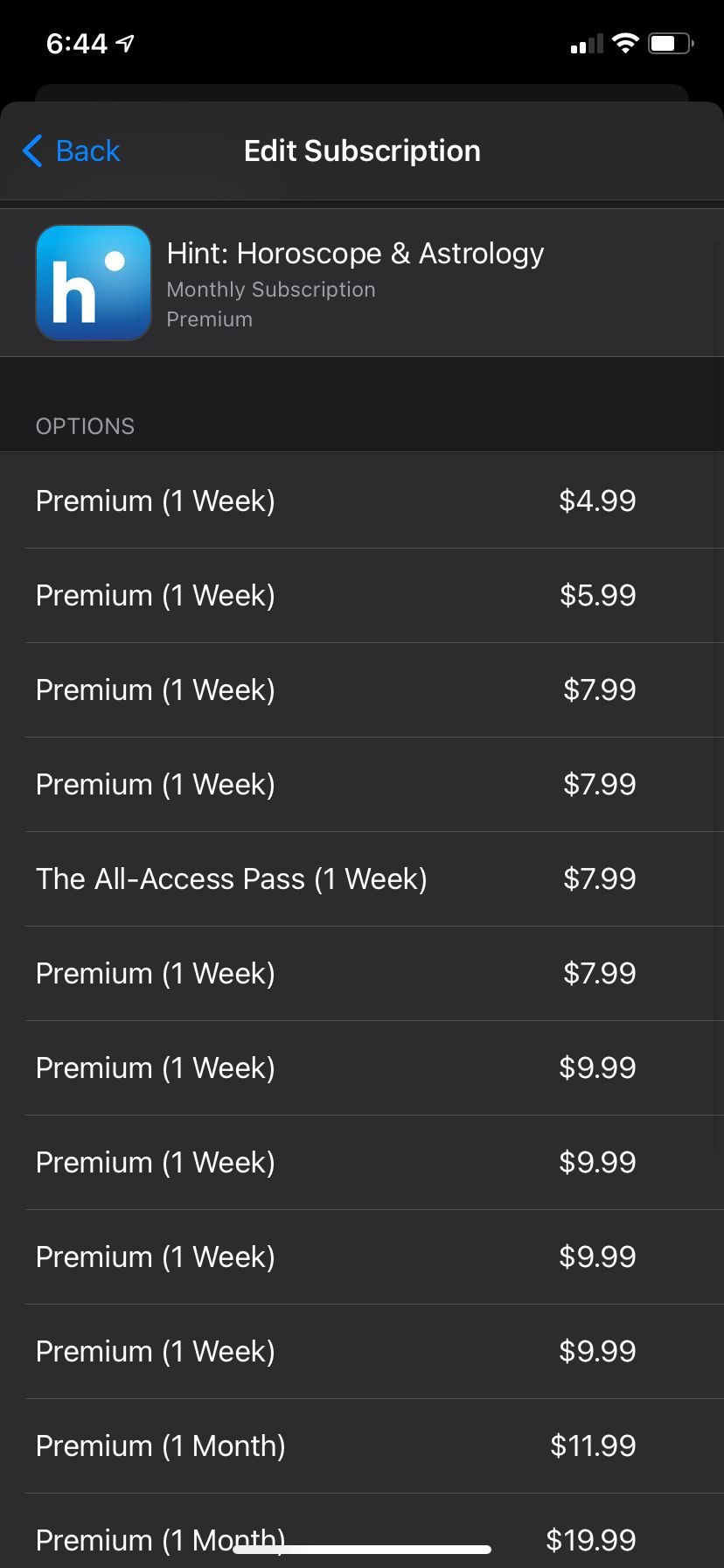Tap the 6:44 clock in status bar

coord(77,43)
